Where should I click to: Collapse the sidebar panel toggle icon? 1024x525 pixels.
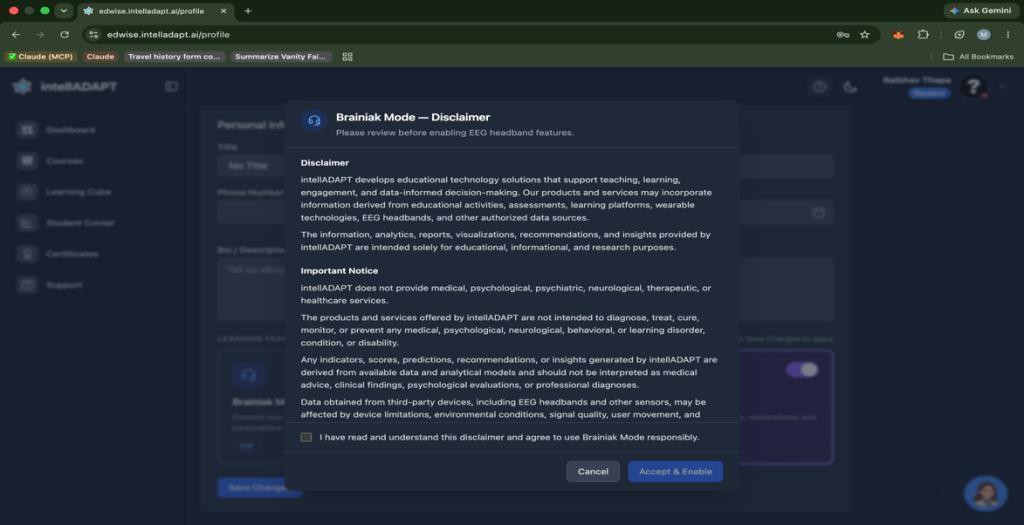pos(171,86)
